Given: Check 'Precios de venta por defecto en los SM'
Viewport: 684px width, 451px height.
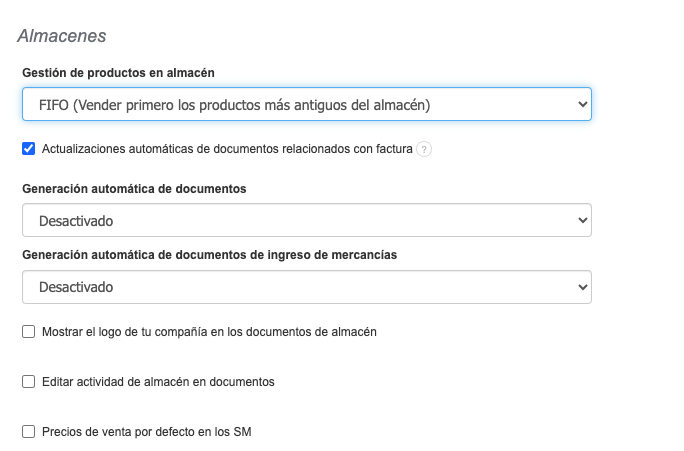Looking at the screenshot, I should tap(29, 432).
